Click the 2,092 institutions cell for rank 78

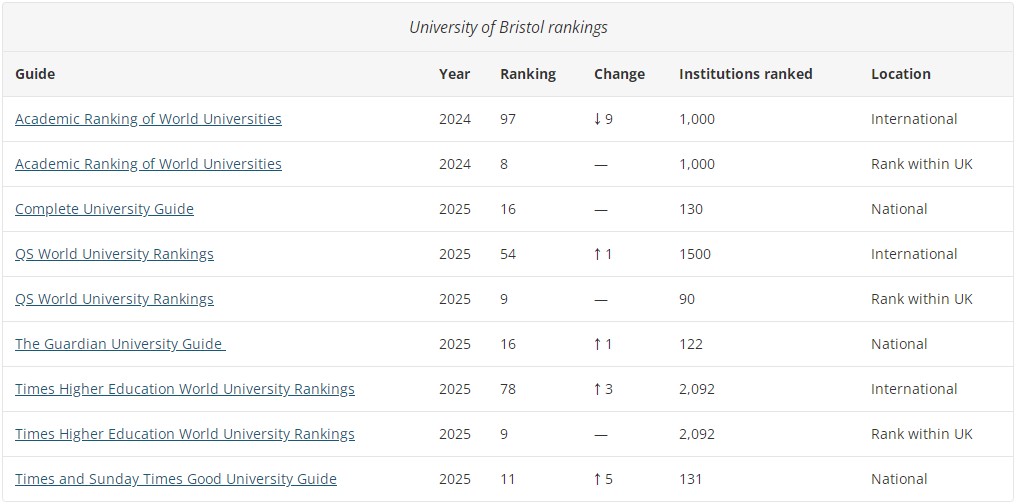pos(697,389)
